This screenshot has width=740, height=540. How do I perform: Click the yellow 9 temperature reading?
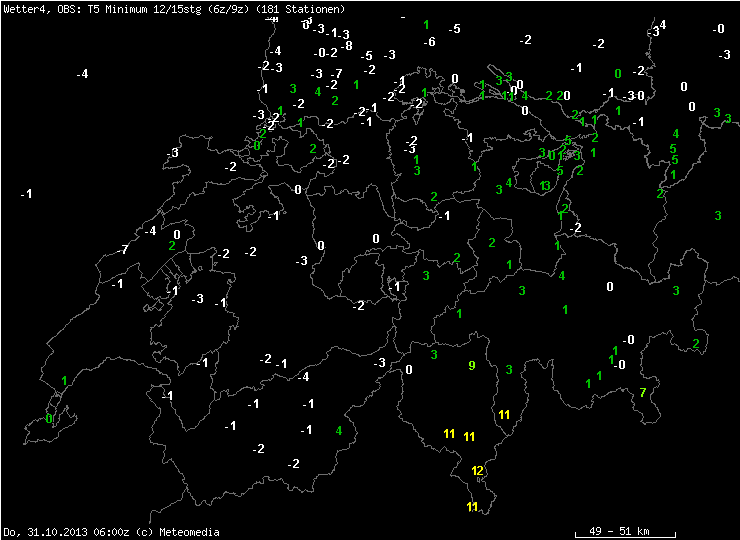472,366
